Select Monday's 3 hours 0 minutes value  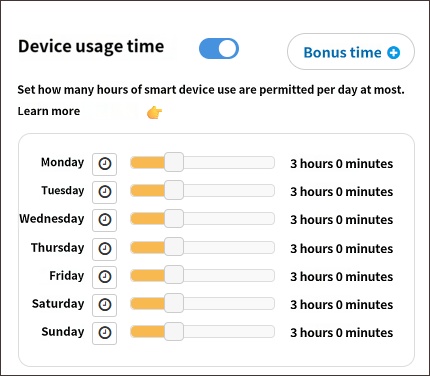[x=341, y=164]
